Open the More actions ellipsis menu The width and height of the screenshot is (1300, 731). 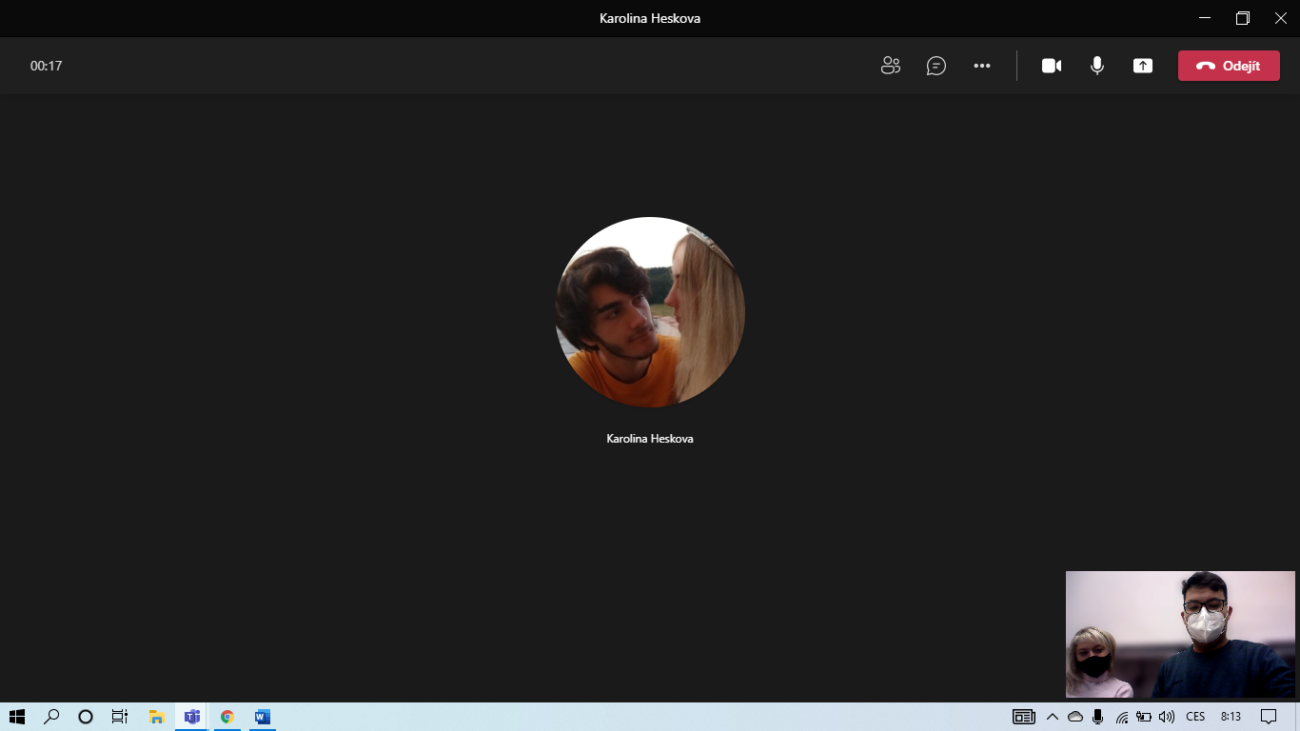tap(982, 66)
